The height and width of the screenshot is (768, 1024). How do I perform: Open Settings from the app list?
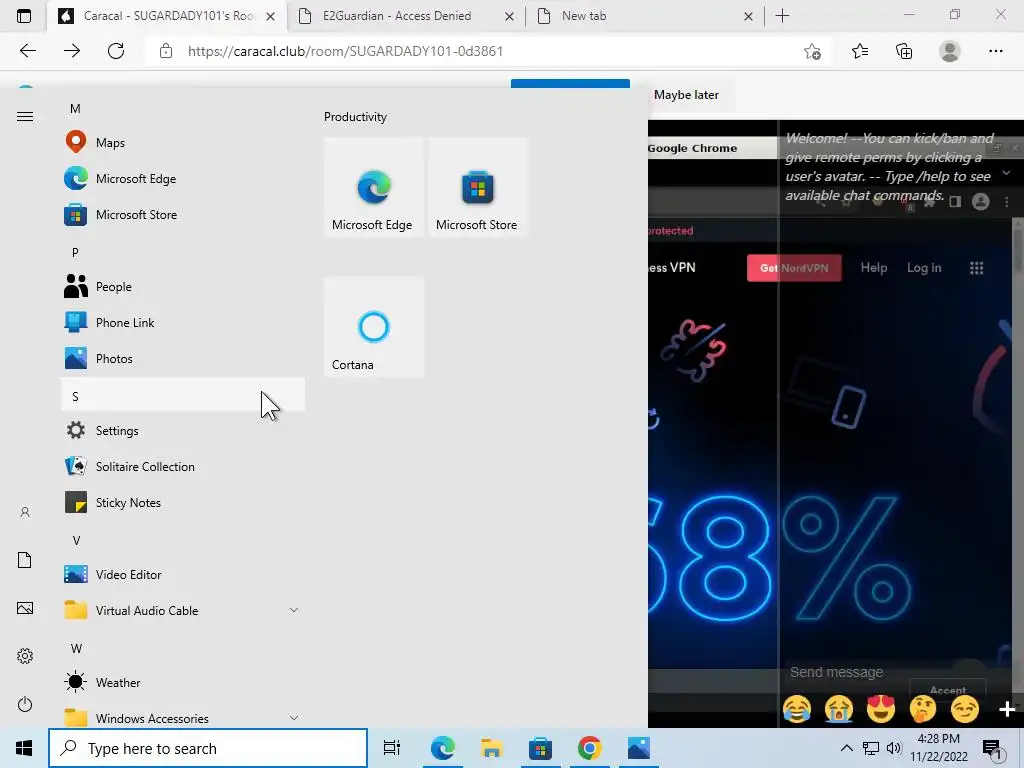coord(183,430)
